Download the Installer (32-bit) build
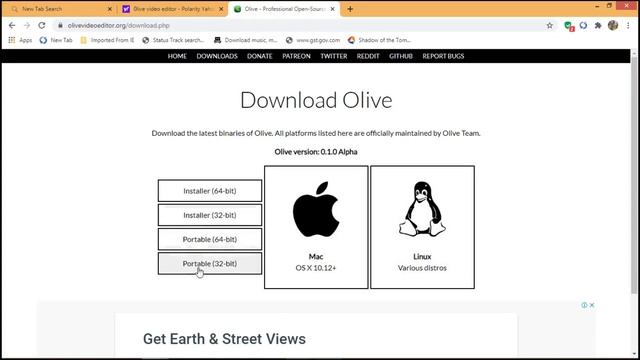This screenshot has width=640, height=360. pos(210,215)
